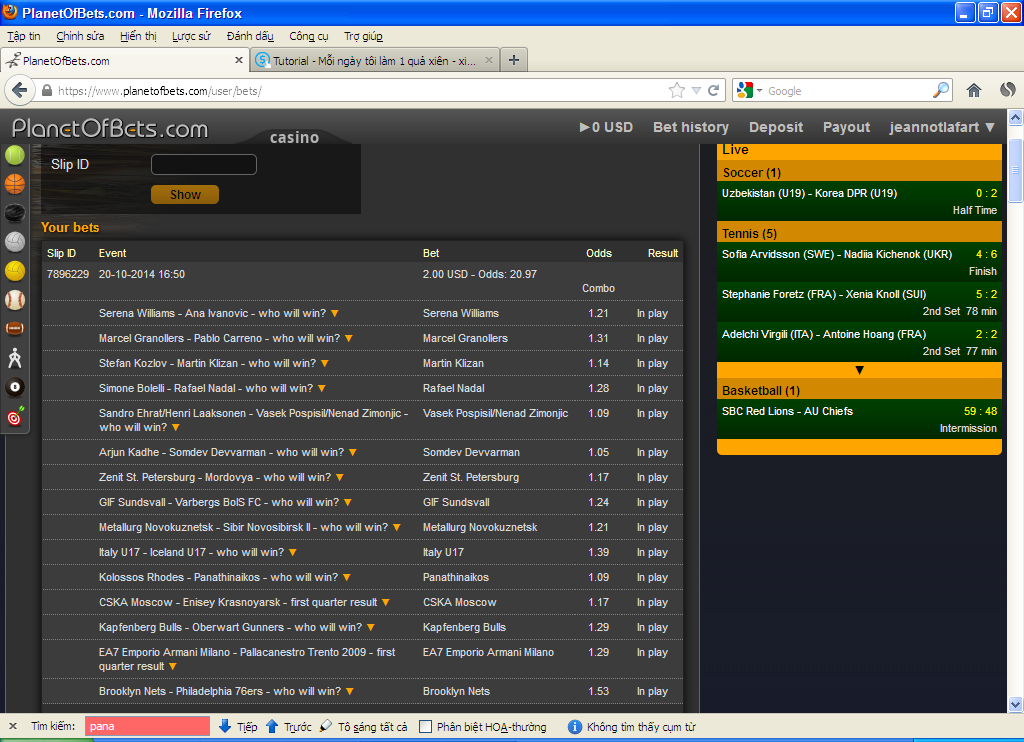Close the PlanetOfBets.com tab
Viewport: 1024px width, 742px height.
[x=238, y=60]
